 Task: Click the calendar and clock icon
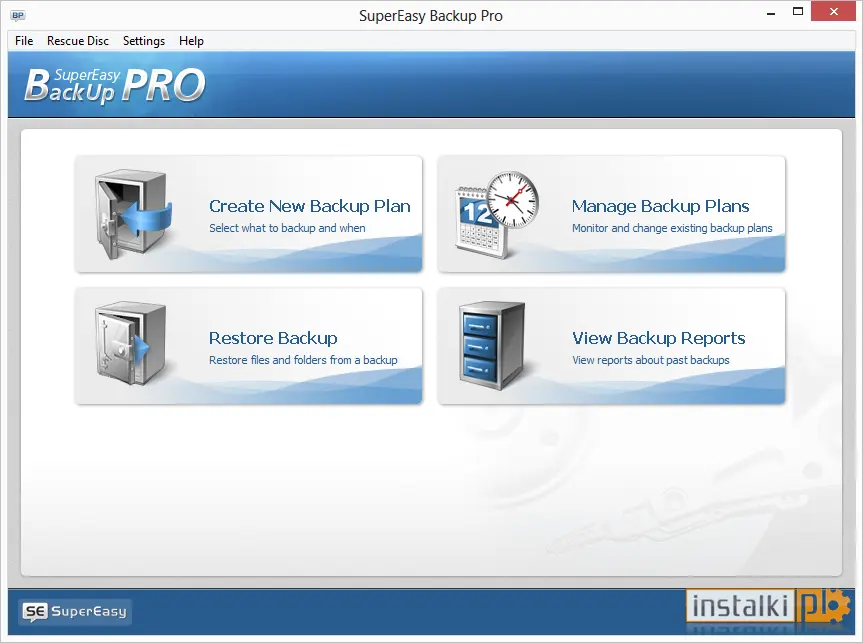point(496,214)
